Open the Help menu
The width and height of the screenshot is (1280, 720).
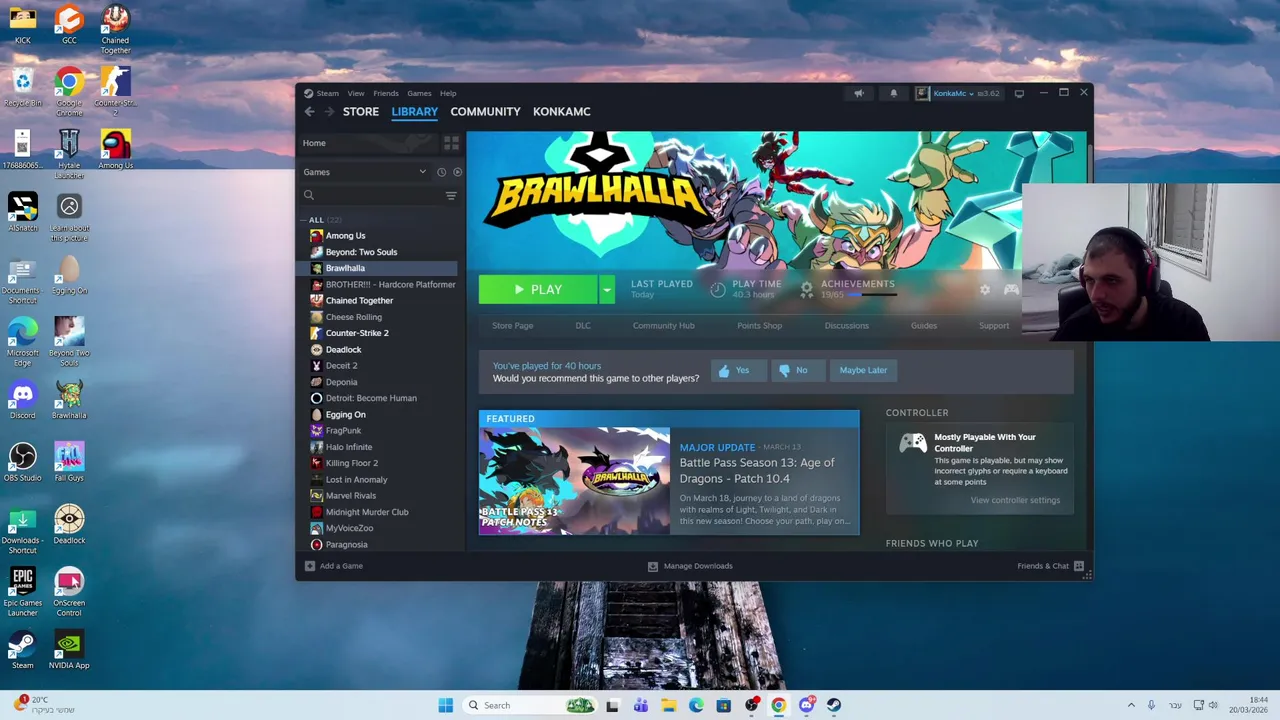pos(448,93)
